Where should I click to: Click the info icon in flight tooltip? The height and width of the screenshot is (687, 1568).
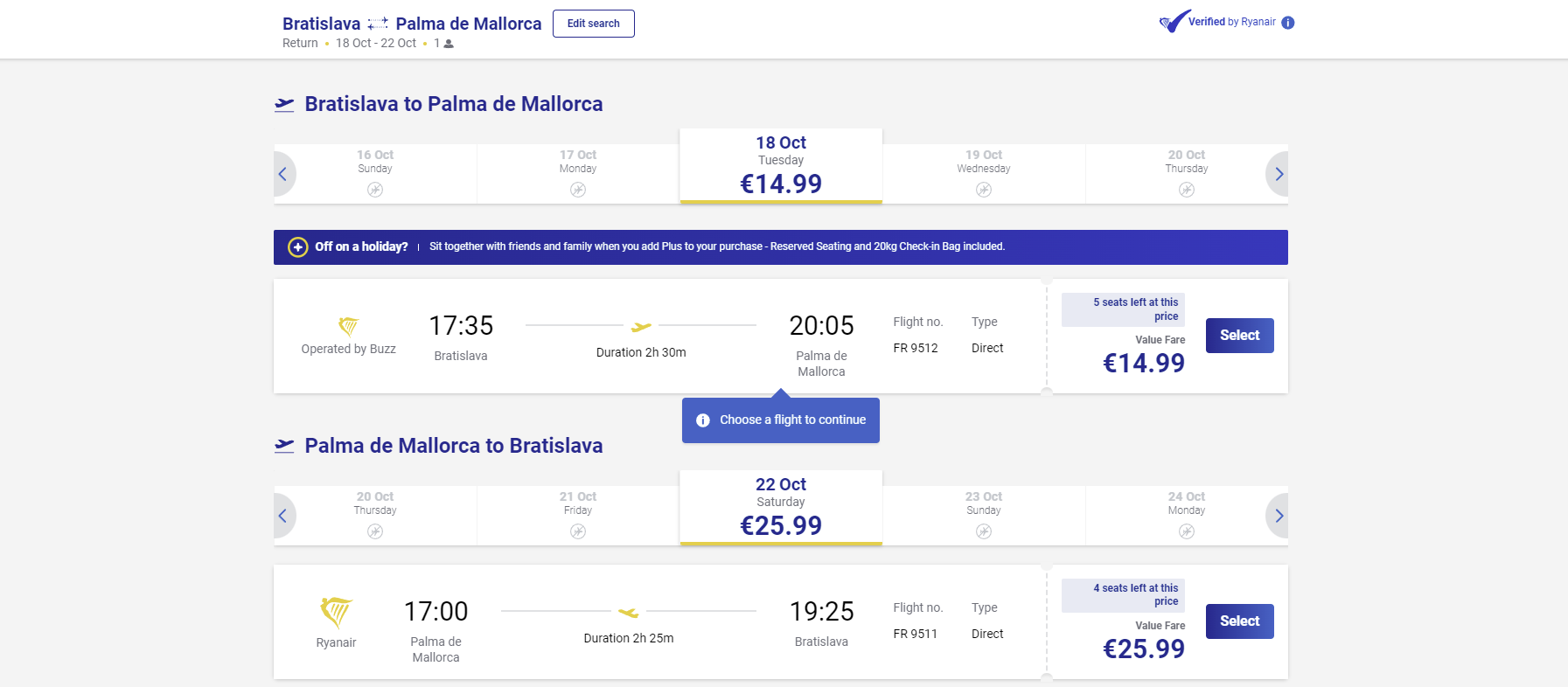coord(703,420)
